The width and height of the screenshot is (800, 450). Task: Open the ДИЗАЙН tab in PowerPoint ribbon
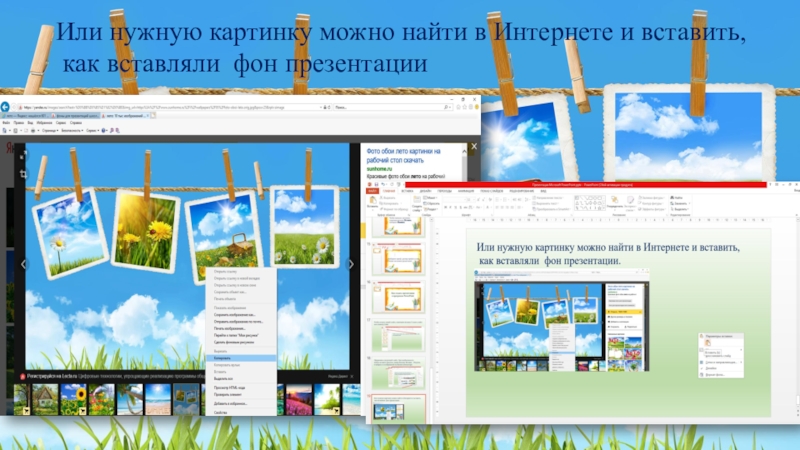(425, 191)
